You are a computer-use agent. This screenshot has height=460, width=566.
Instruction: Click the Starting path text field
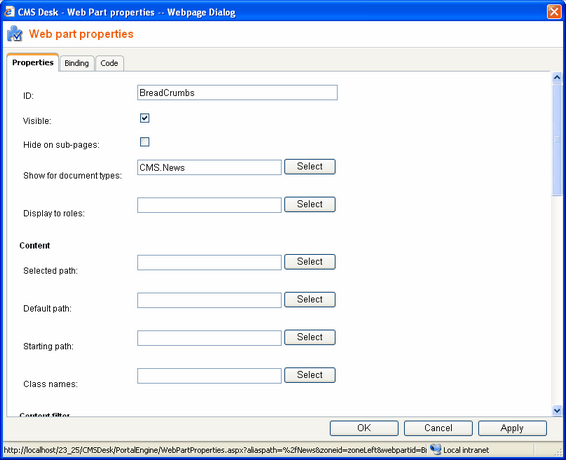click(x=209, y=338)
